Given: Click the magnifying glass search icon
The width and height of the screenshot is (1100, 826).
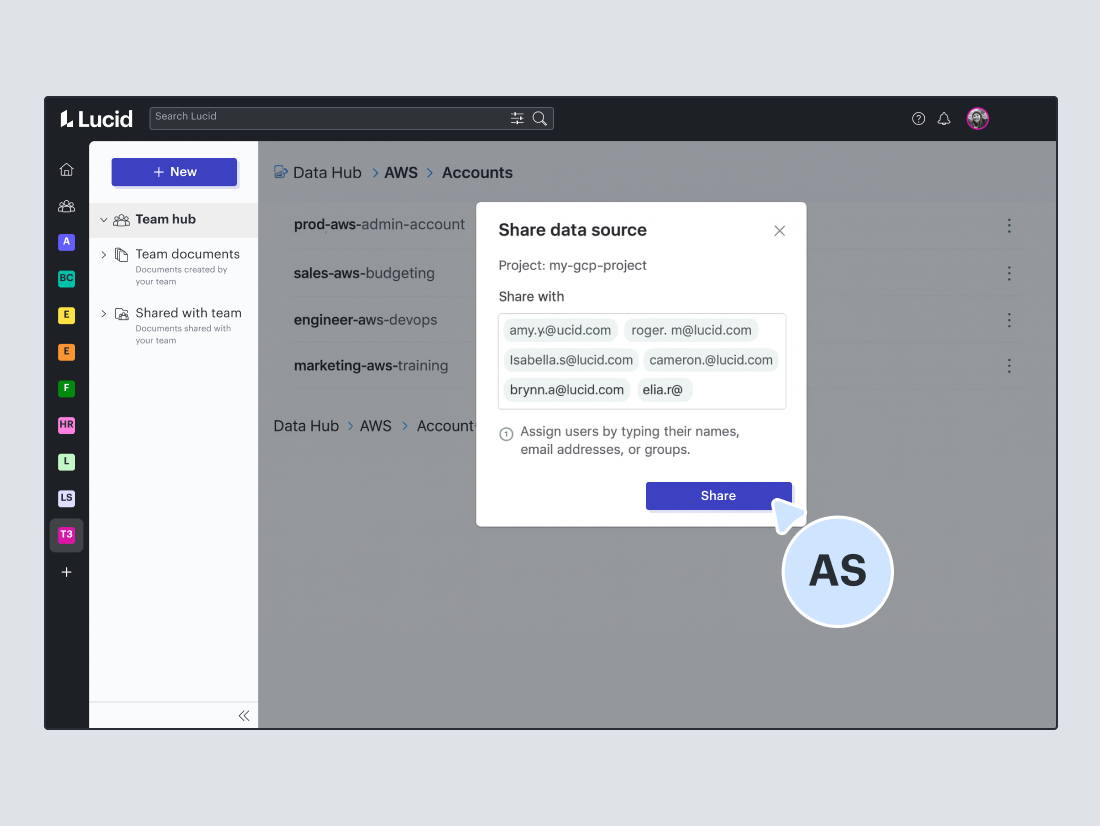Looking at the screenshot, I should pos(540,118).
